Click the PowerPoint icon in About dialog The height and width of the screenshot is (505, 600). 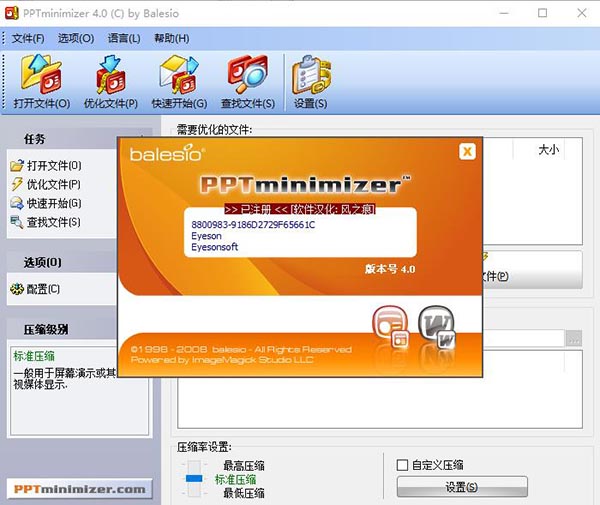click(387, 327)
